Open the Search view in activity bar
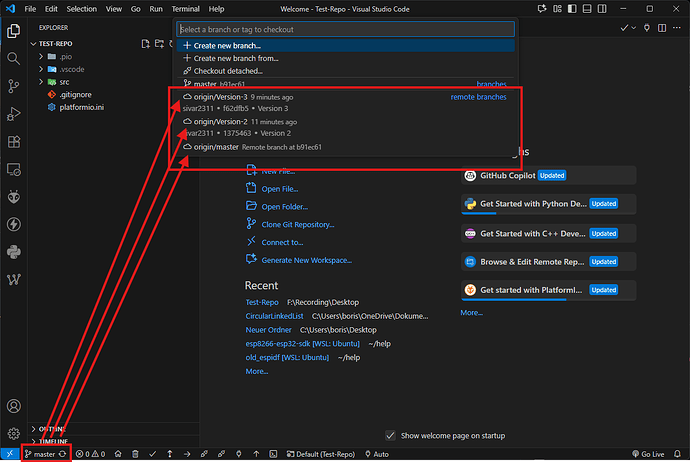 click(x=14, y=58)
